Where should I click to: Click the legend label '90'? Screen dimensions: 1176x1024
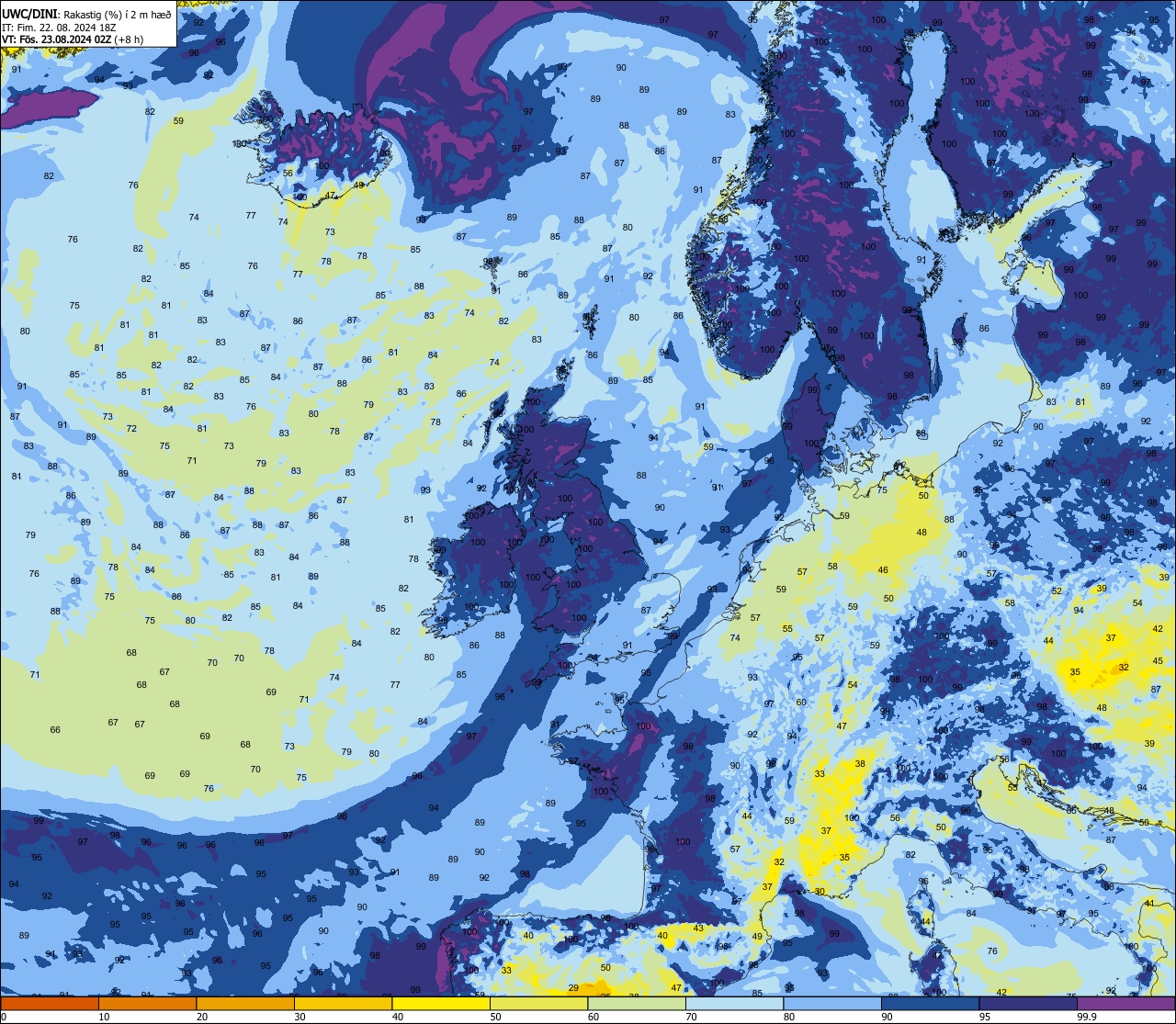tap(887, 1017)
